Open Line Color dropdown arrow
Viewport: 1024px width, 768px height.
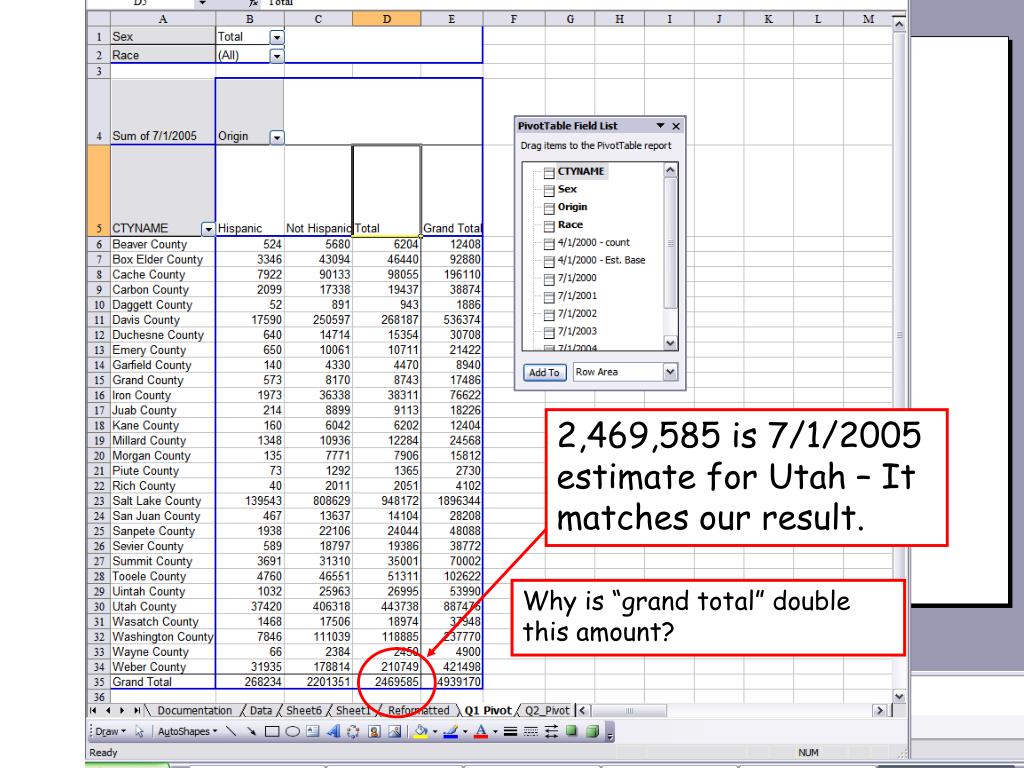pyautogui.click(x=465, y=732)
